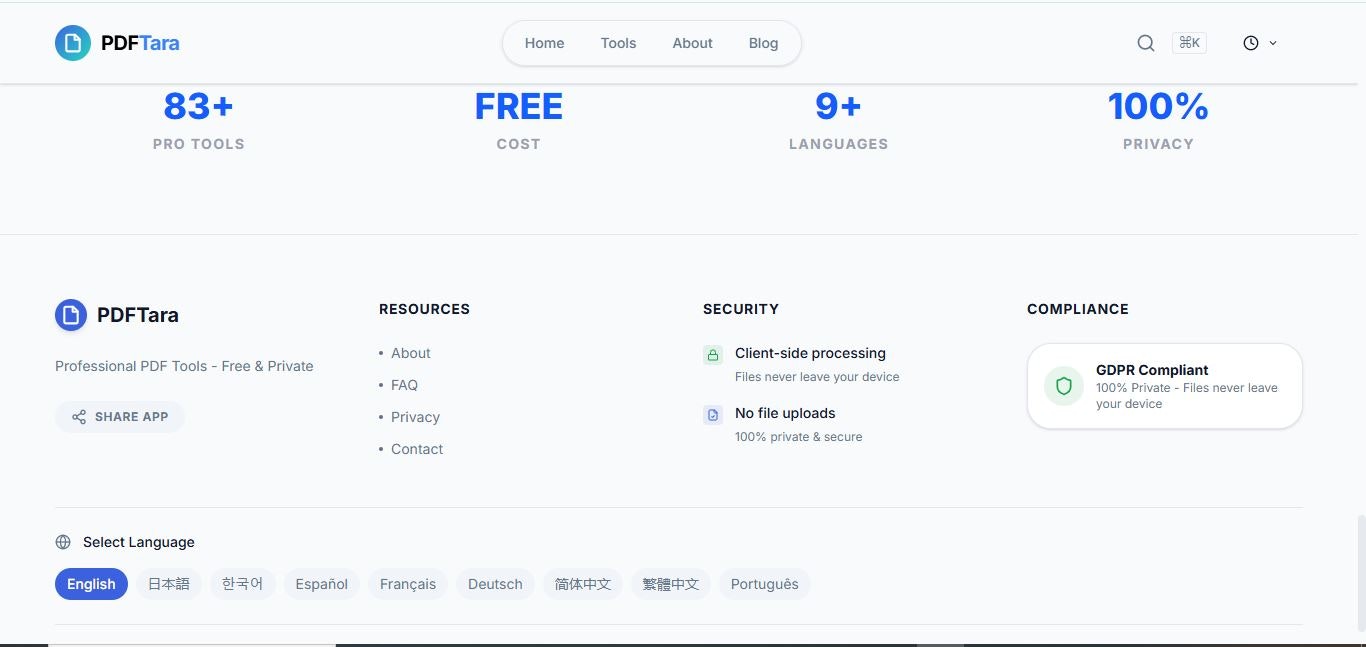Open the Tools menu item
The width and height of the screenshot is (1366, 647).
tap(618, 43)
